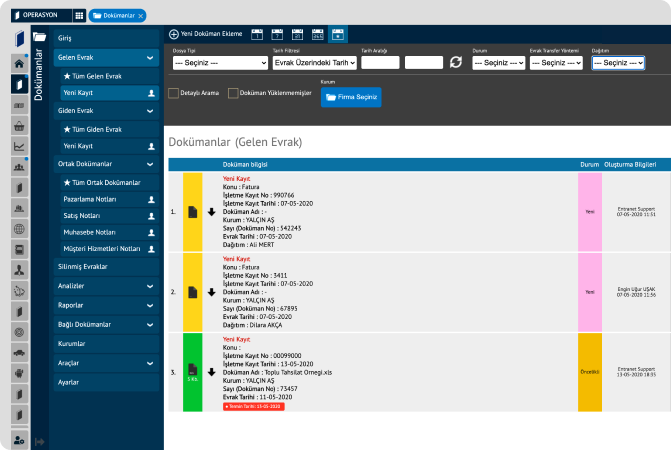Open Satış Notları in the sidebar
The width and height of the screenshot is (671, 450).
click(109, 216)
